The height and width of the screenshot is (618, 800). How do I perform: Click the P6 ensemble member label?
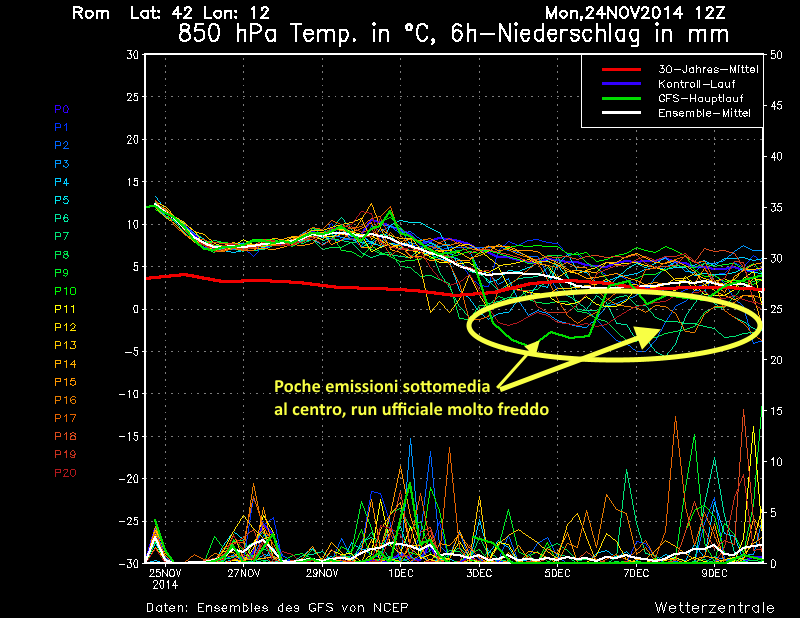point(61,218)
